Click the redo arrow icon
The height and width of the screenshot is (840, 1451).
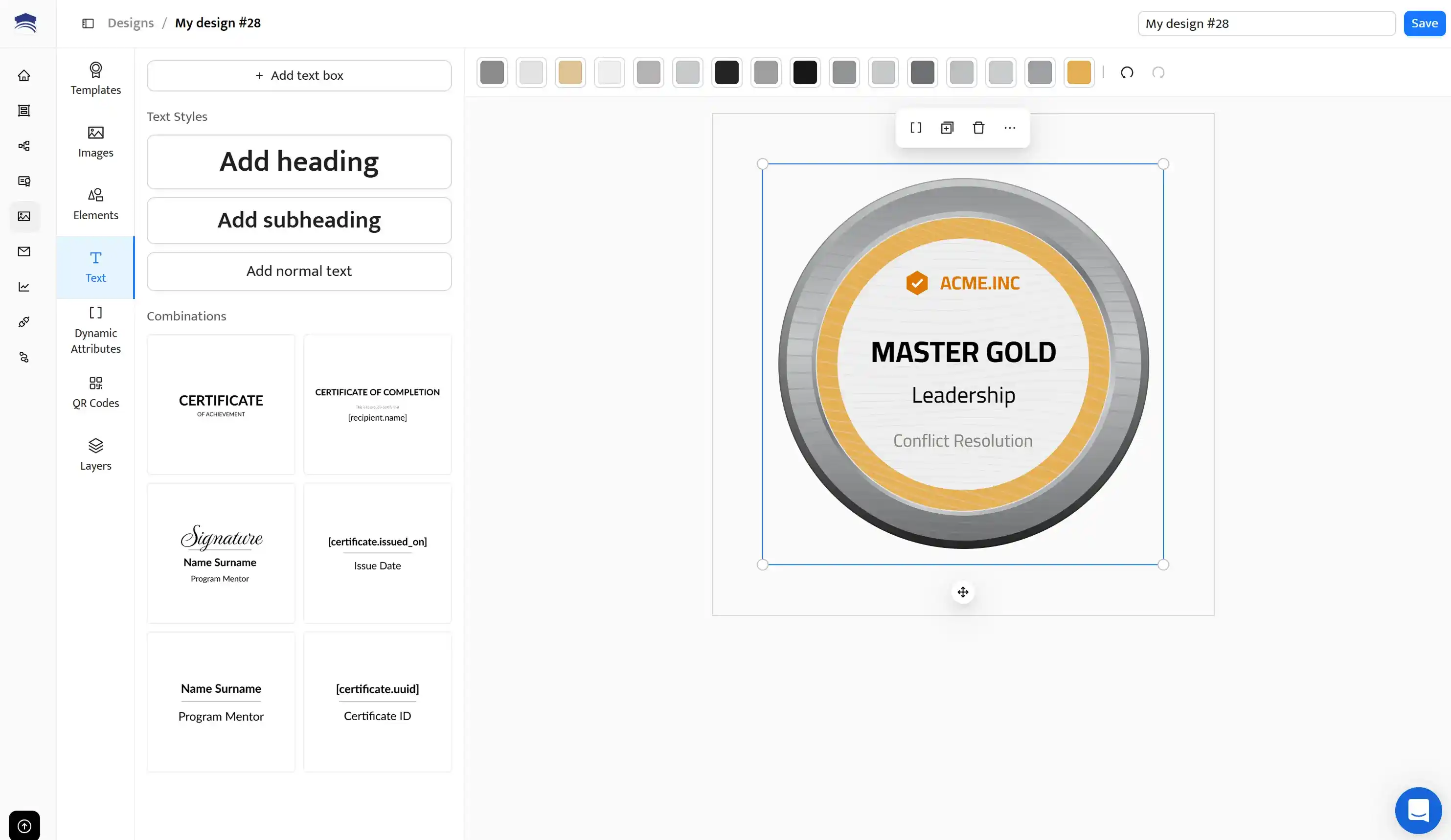[1158, 72]
